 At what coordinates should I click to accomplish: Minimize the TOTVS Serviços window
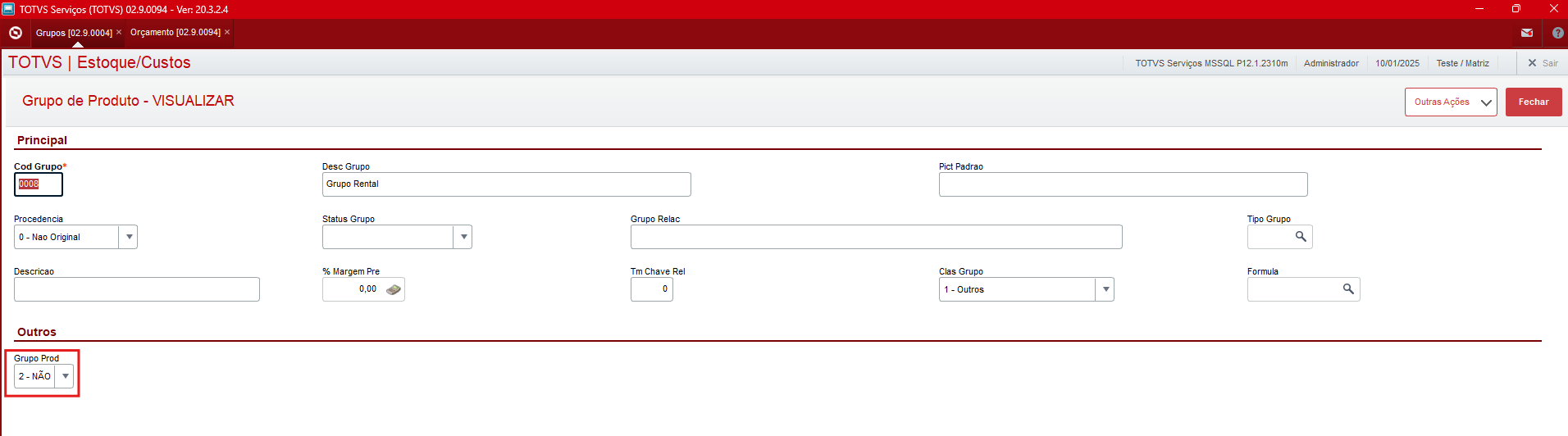(1479, 9)
